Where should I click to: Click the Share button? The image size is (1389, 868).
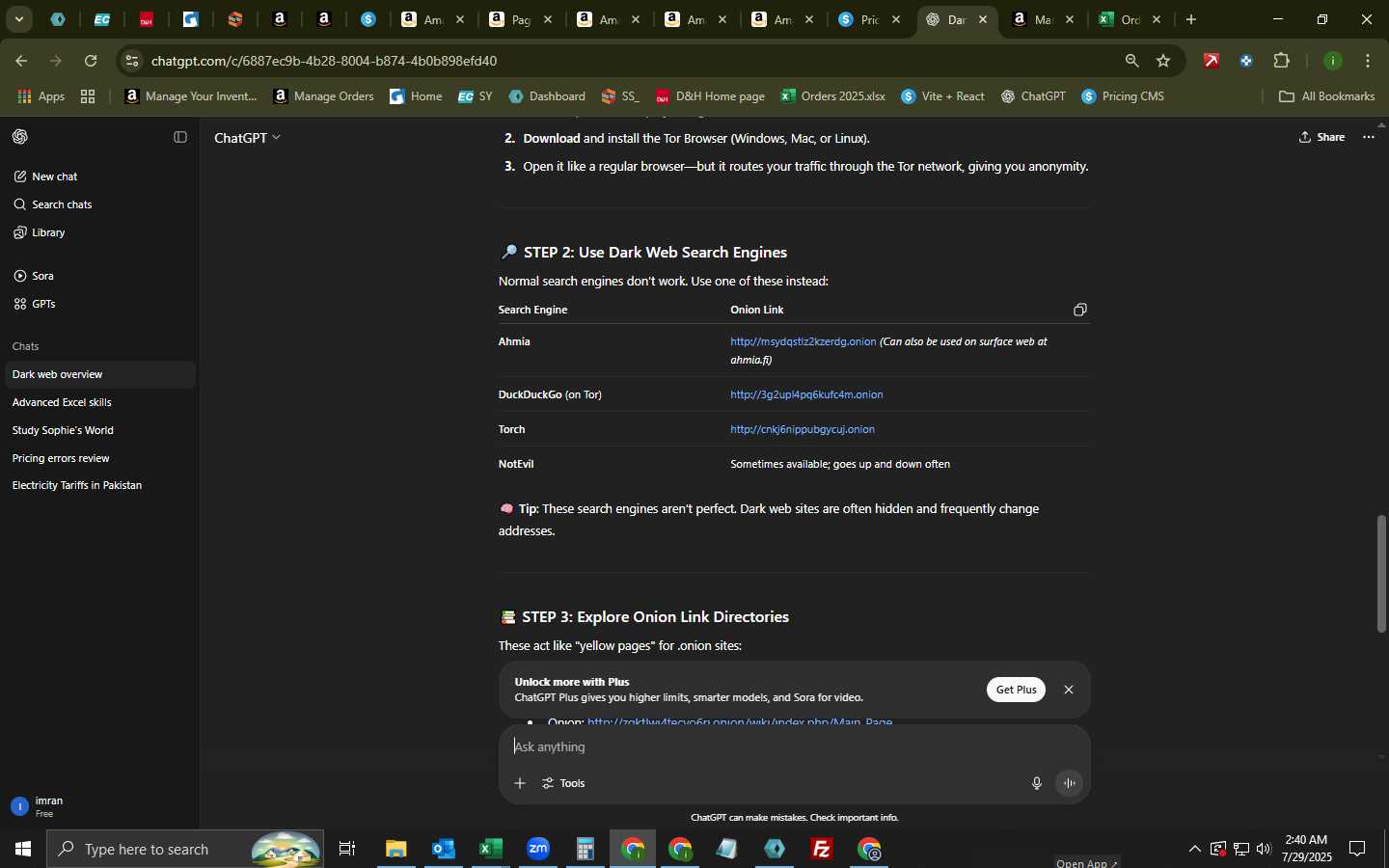pos(1322,137)
